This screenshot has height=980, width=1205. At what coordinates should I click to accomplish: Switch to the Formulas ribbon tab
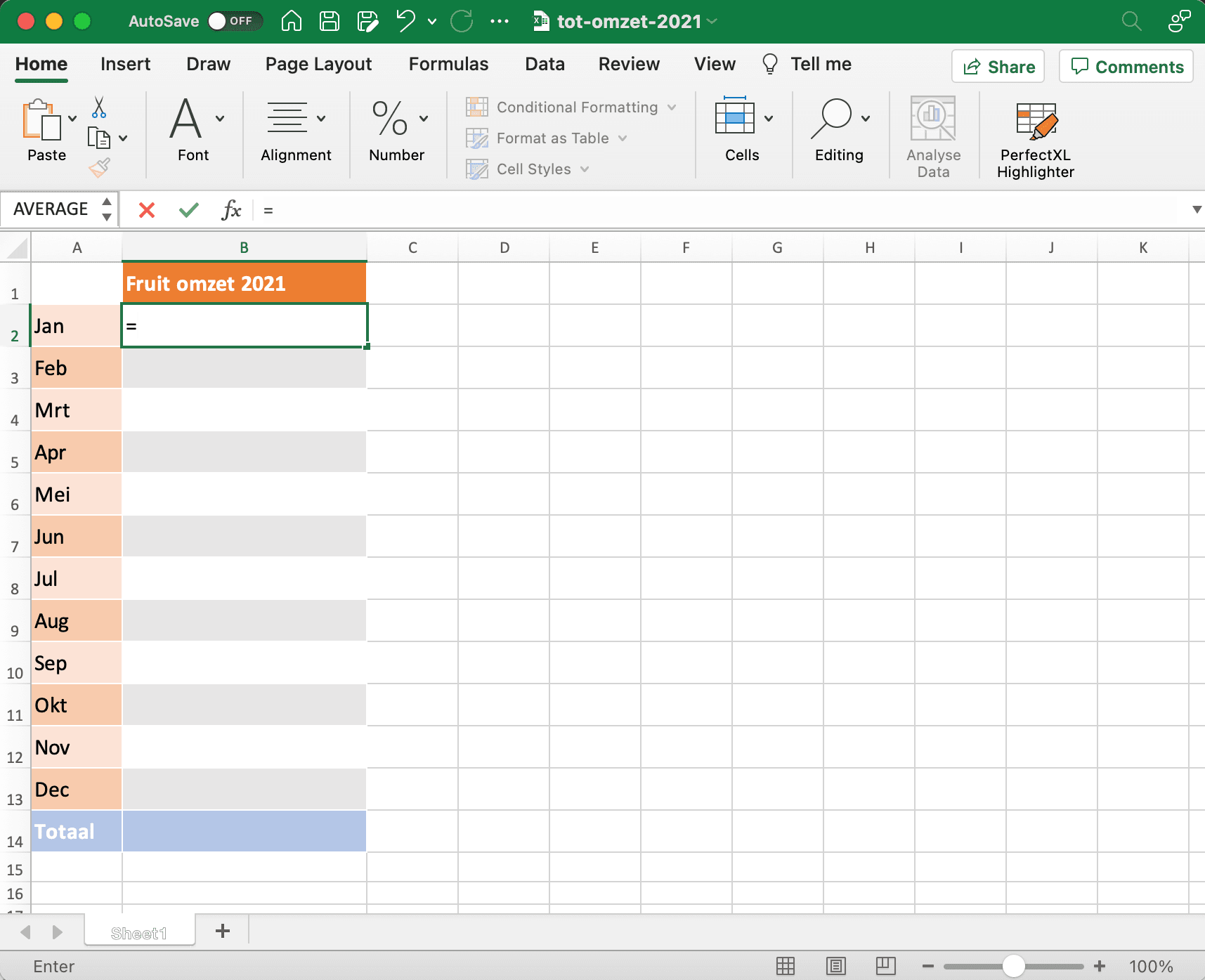[x=448, y=64]
